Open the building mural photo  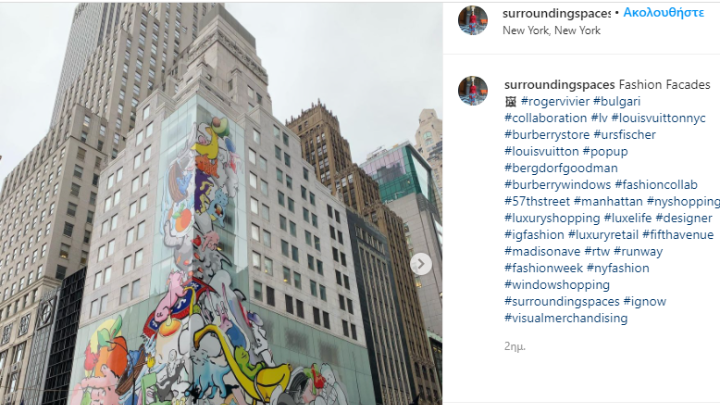(x=221, y=204)
